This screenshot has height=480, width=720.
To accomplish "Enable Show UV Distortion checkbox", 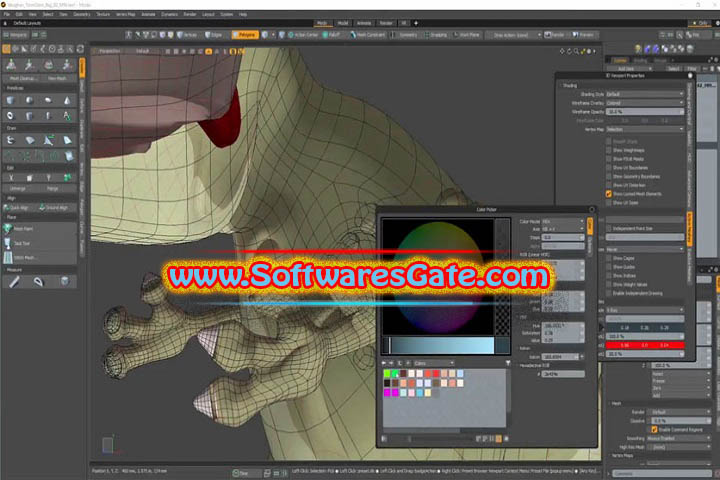I will pyautogui.click(x=609, y=185).
